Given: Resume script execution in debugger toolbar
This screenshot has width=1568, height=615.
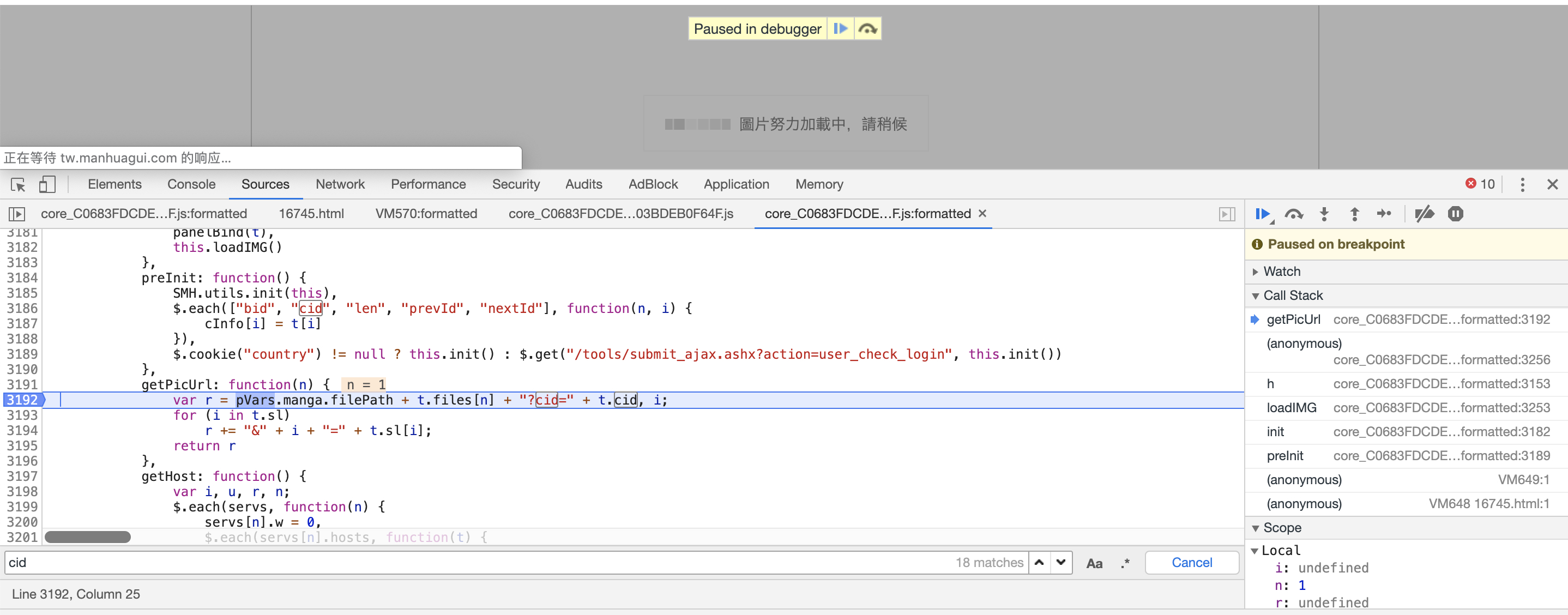Looking at the screenshot, I should coord(1263,214).
